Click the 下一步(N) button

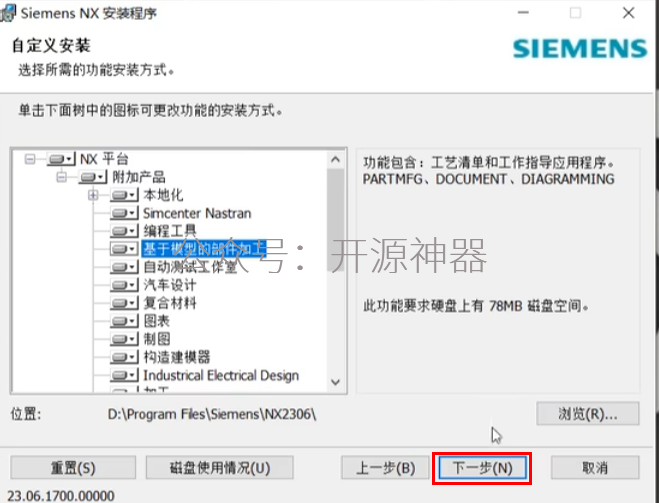click(482, 468)
